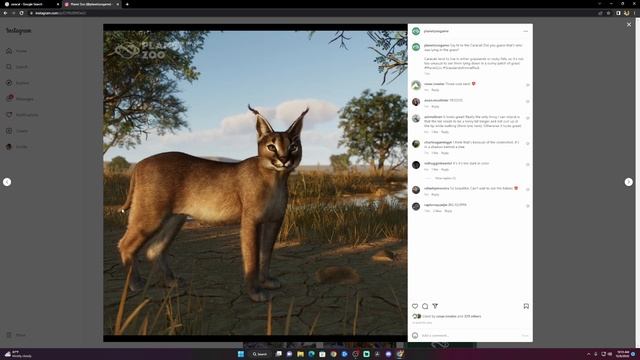Like the comment about a shadow behind a tree

528,144
